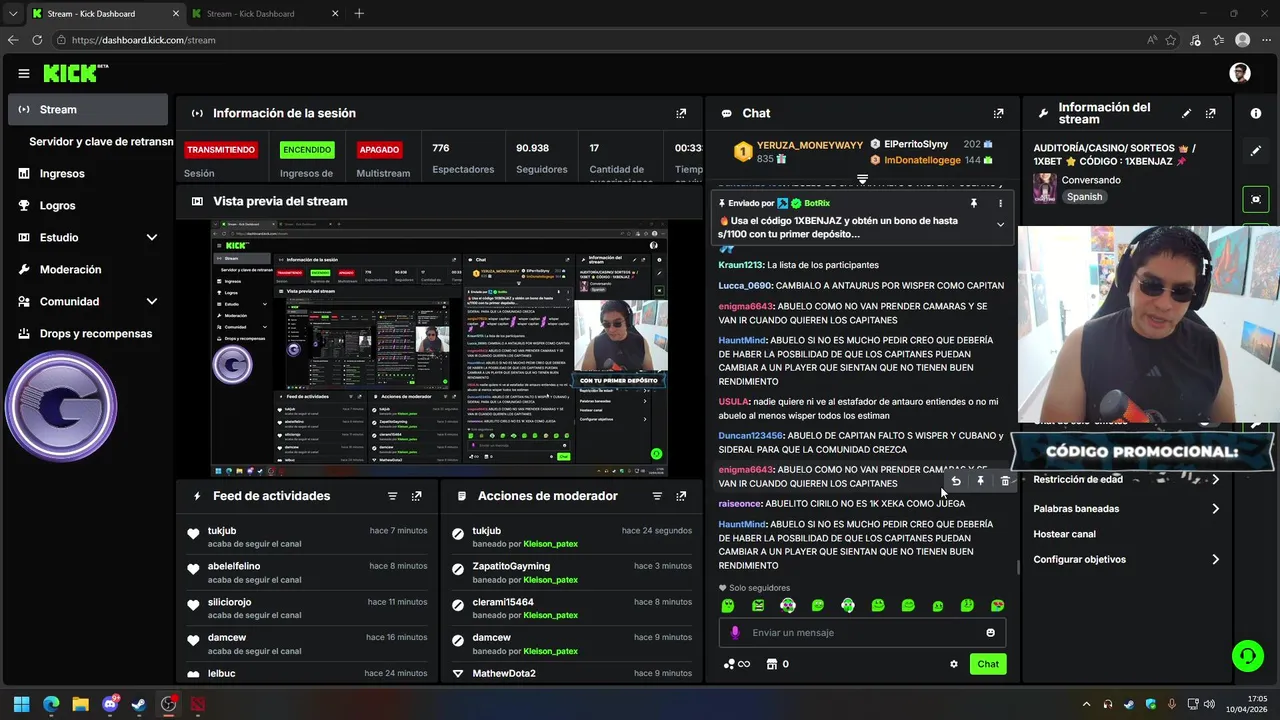This screenshot has height=720, width=1280.
Task: Click the channel points infinity icon
Action: click(x=737, y=664)
